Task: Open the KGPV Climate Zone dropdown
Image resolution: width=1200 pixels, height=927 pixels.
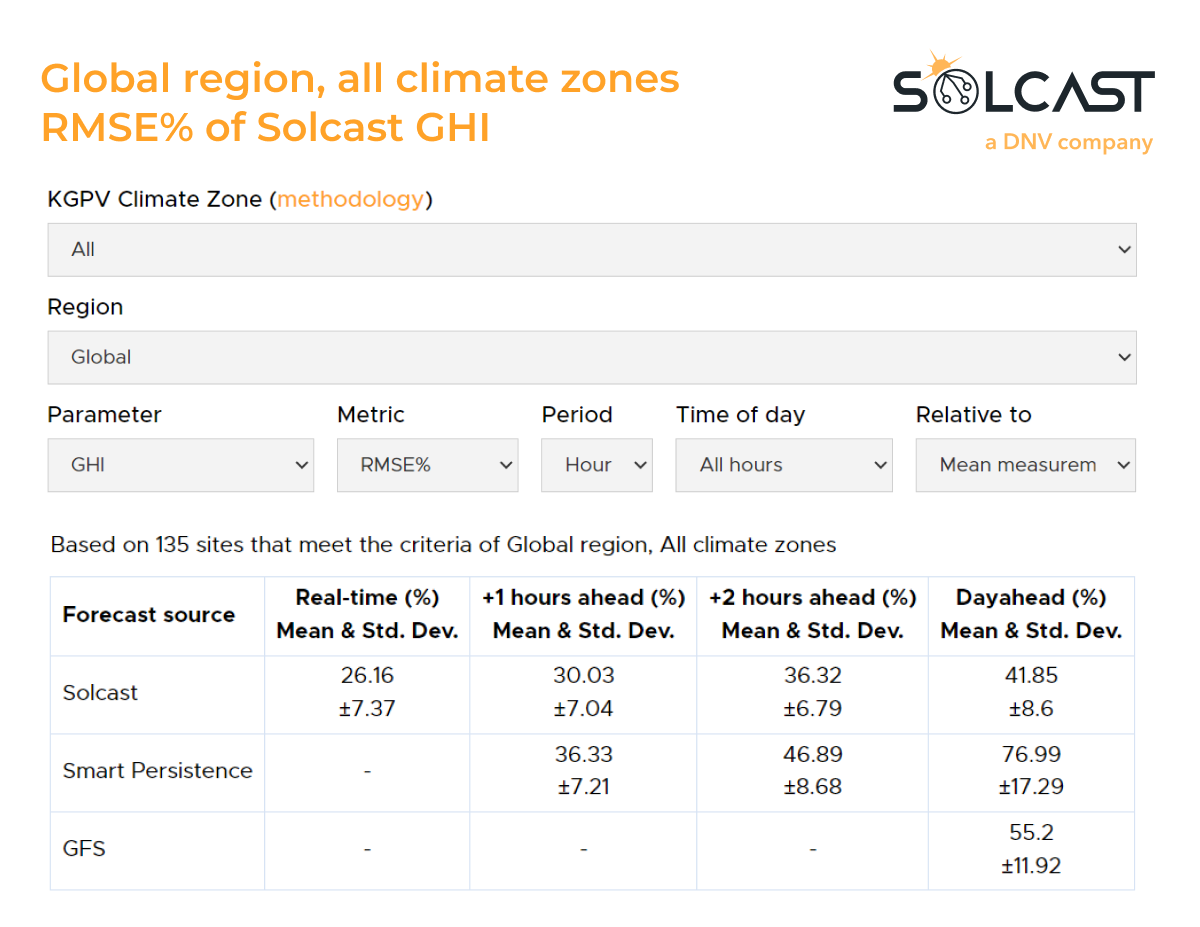Action: [x=592, y=250]
